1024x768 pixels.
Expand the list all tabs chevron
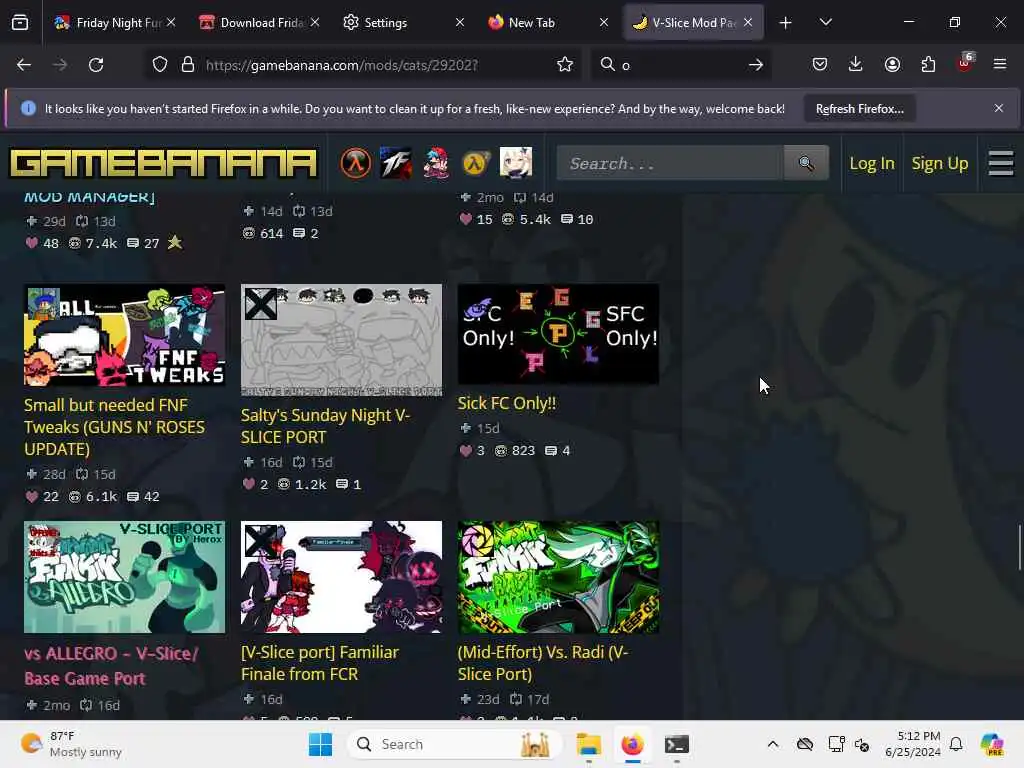(x=825, y=23)
